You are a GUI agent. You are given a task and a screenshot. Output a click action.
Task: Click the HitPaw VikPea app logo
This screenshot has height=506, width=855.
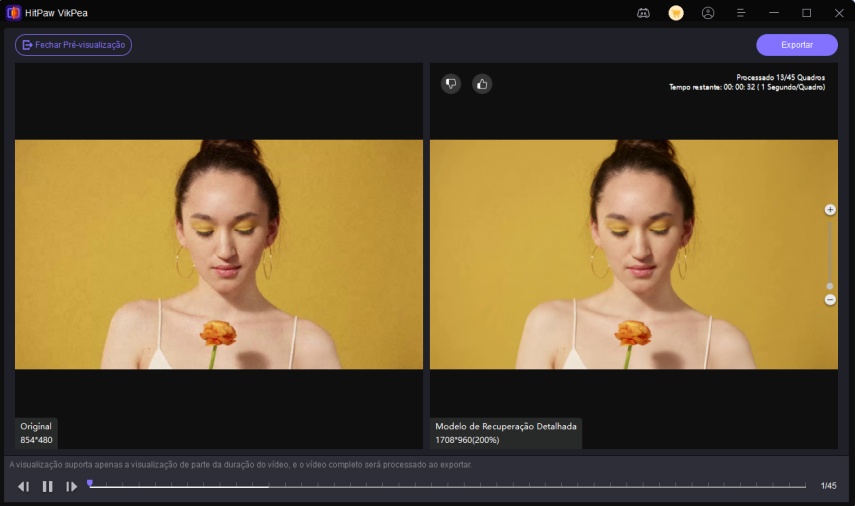click(13, 13)
